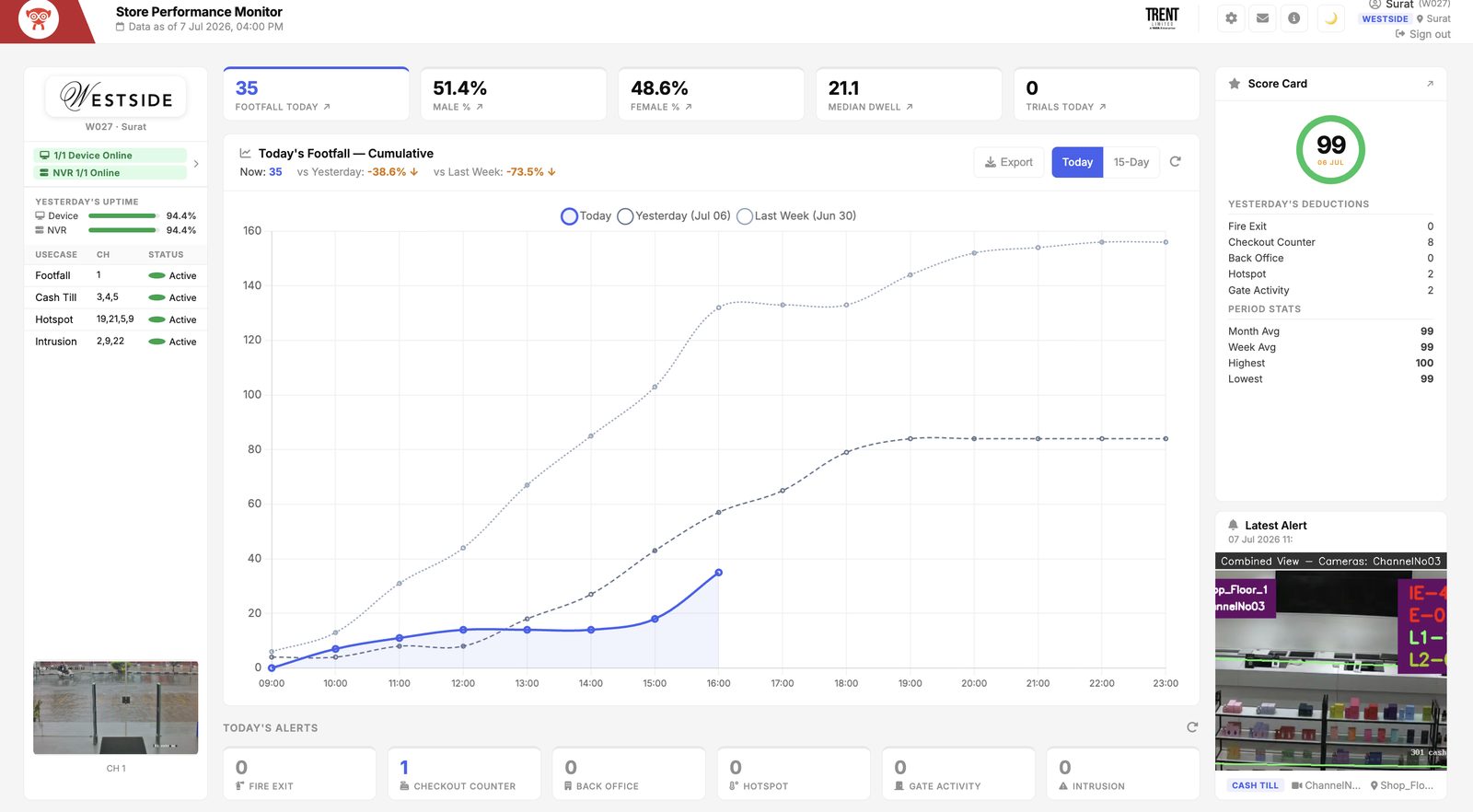Open Footfall Today stat card

tap(316, 94)
